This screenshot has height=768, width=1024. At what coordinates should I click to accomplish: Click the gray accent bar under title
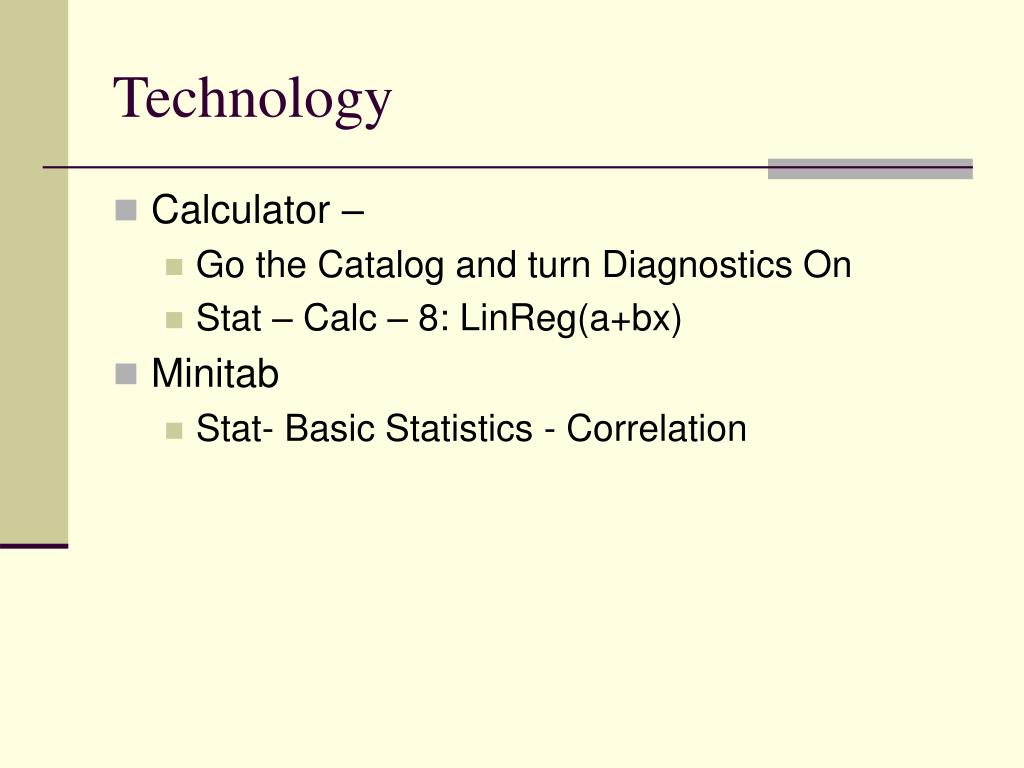(x=870, y=168)
